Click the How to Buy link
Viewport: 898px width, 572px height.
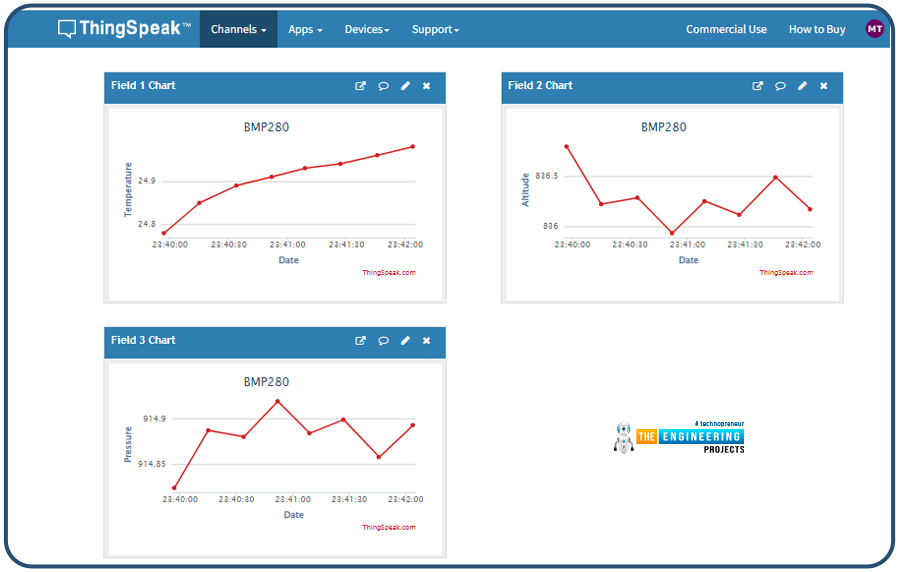coord(817,30)
